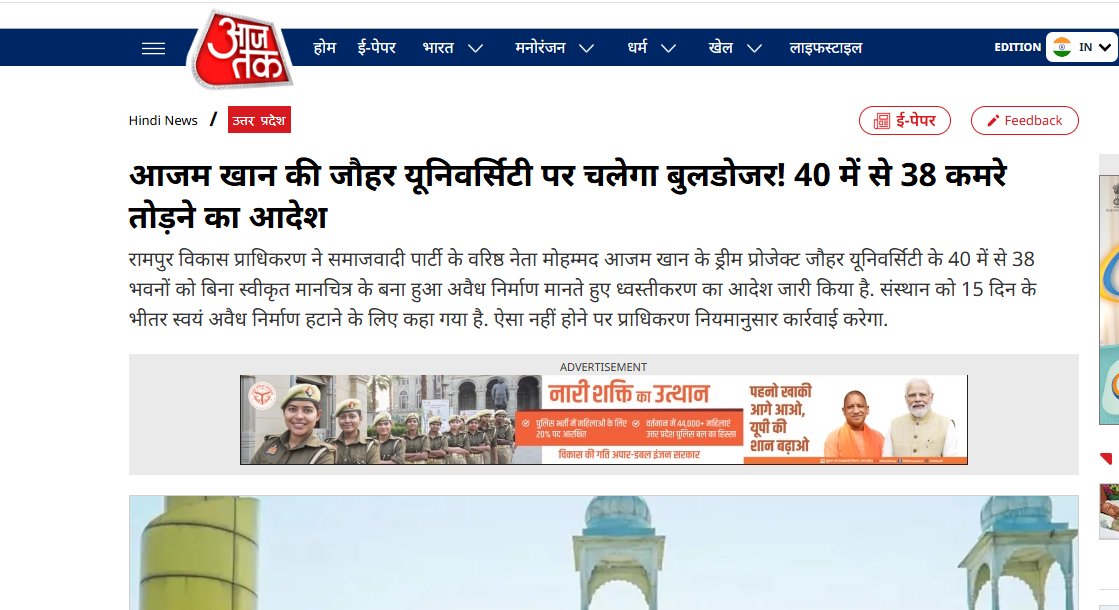
Task: Click the ADVERTISEMENT label above the banner
Action: [603, 367]
